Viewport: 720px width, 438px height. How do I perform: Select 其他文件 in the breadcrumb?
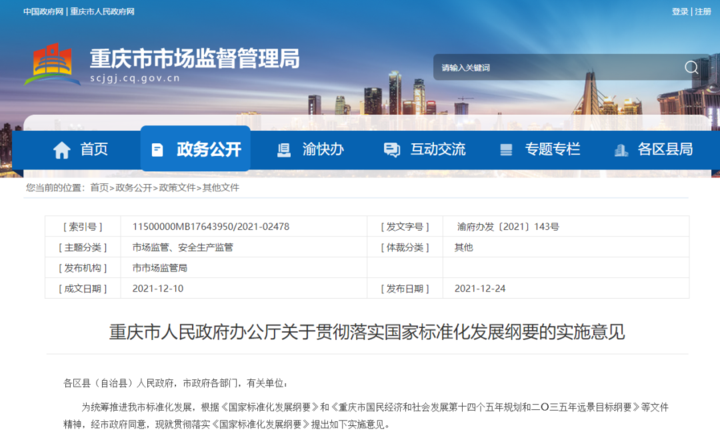[221, 187]
